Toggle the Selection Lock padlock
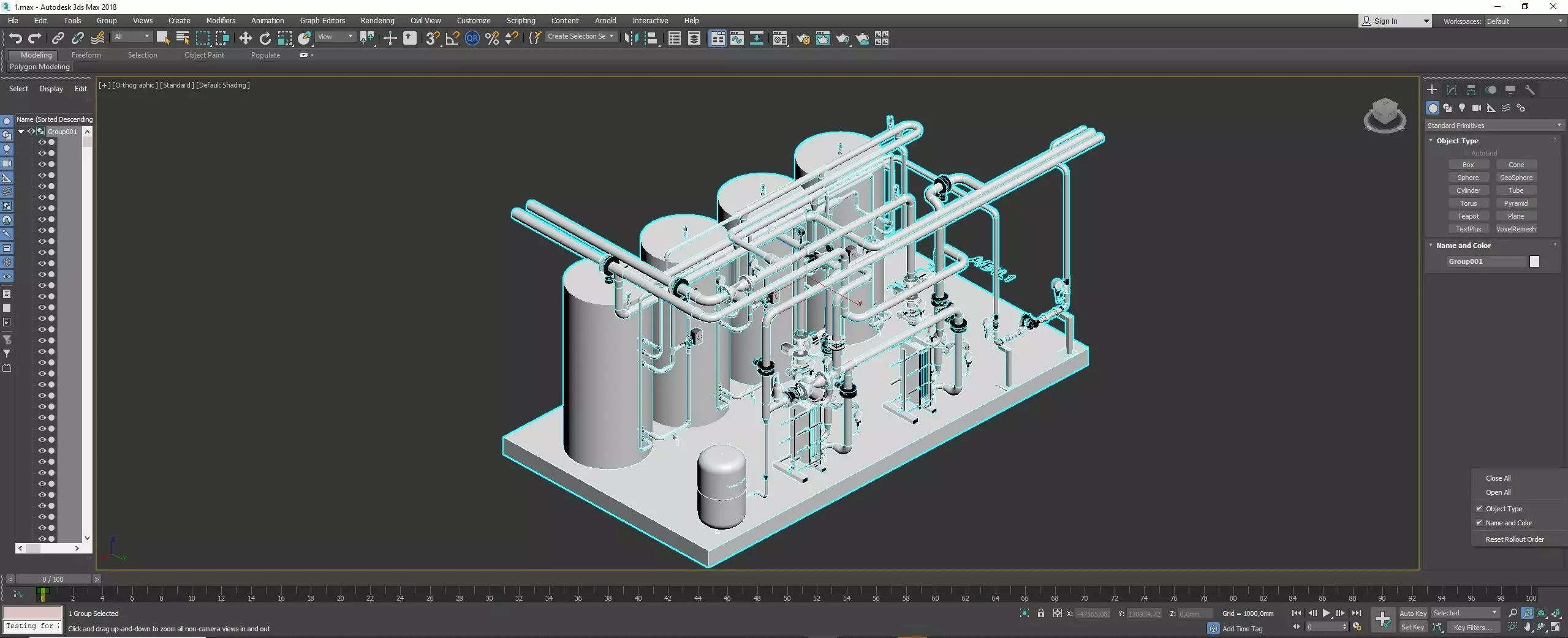The width and height of the screenshot is (1568, 638). point(1041,613)
